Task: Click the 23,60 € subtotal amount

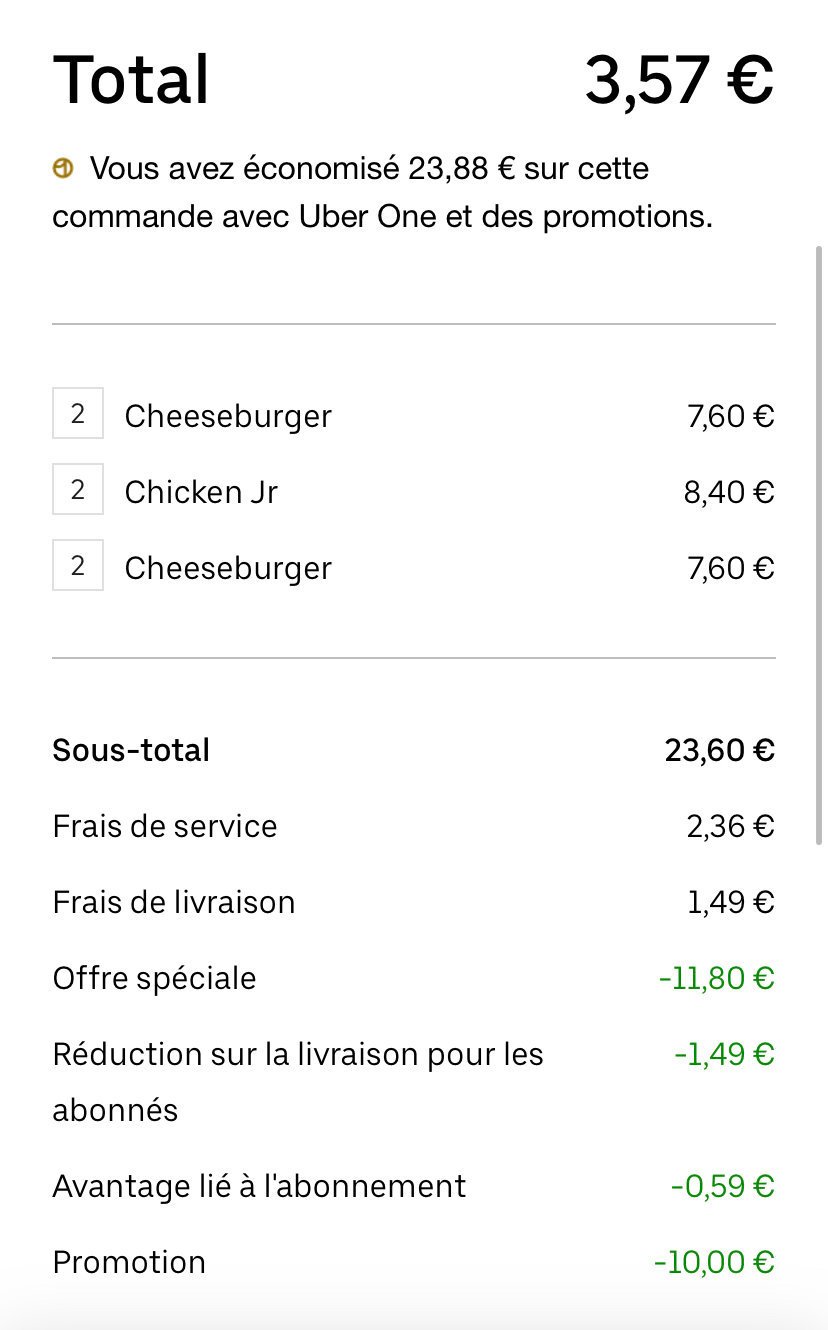Action: click(x=719, y=750)
